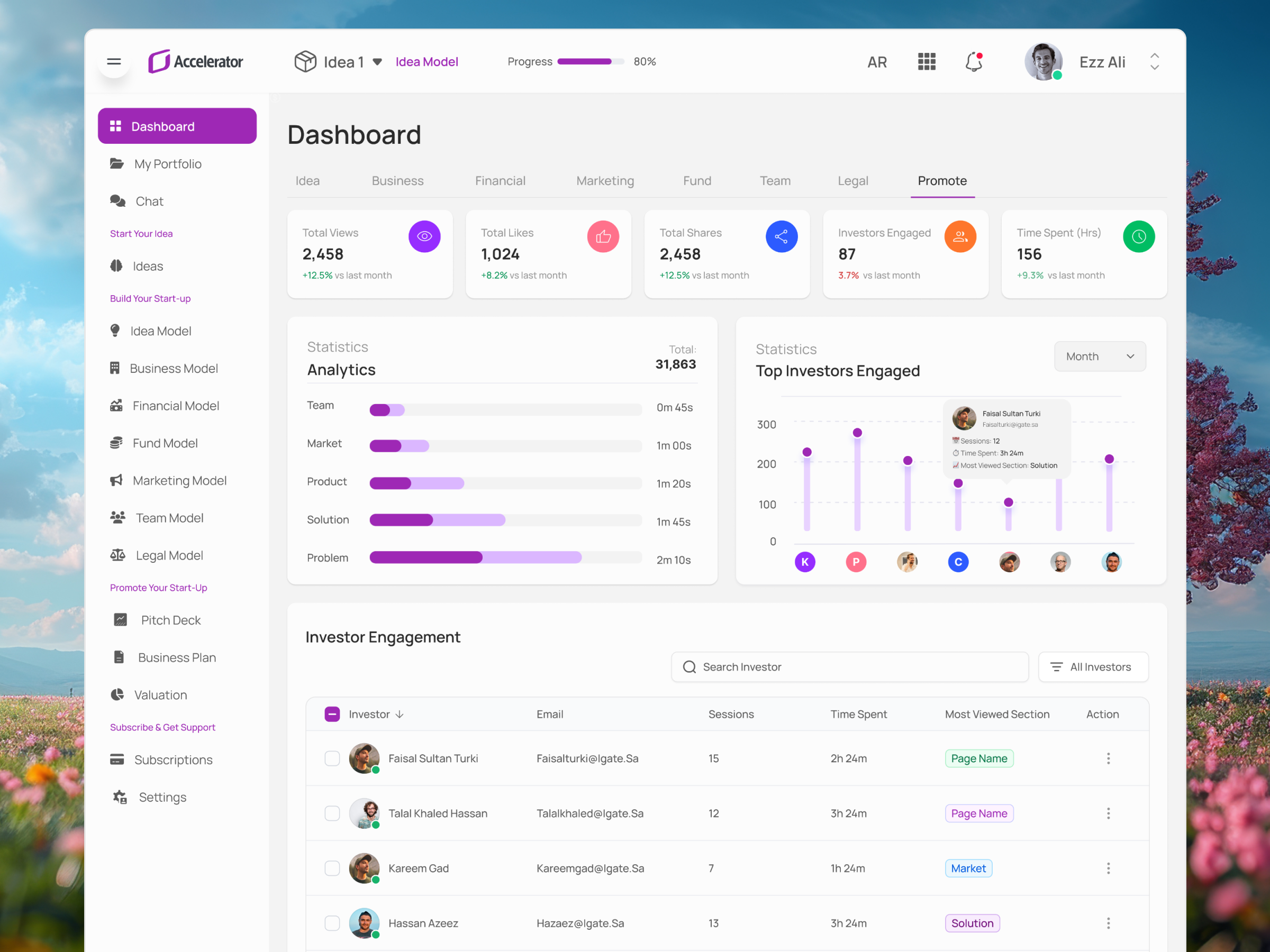Screen dimensions: 1270x952
Task: Toggle the Investor column sort arrow
Action: coord(400,714)
